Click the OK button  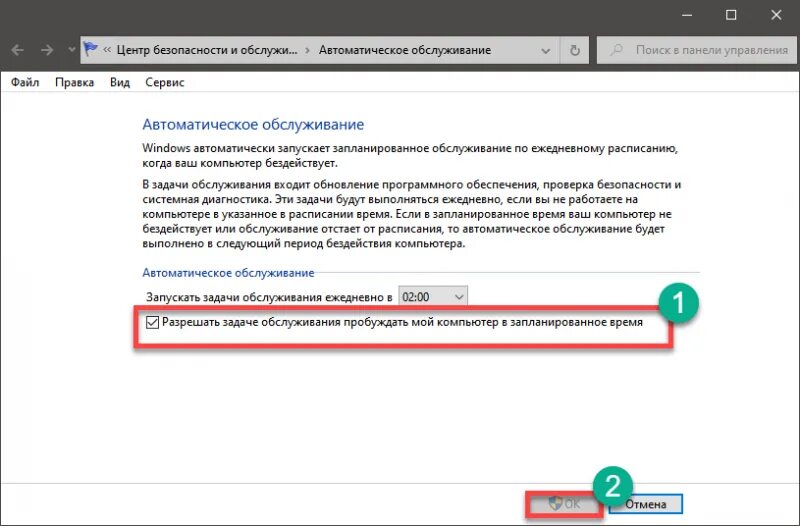pyautogui.click(x=564, y=504)
